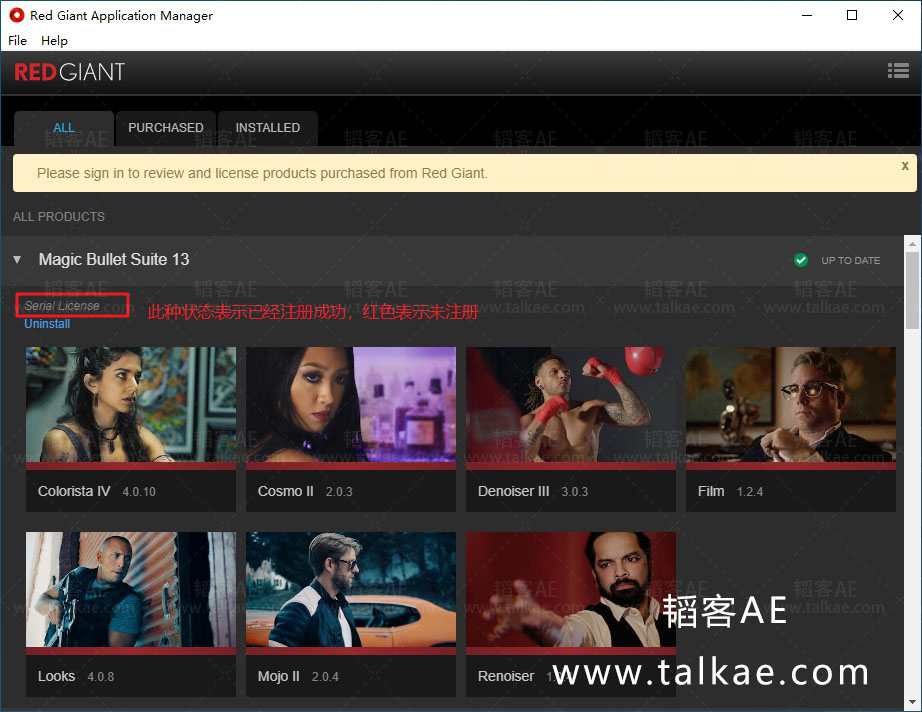Viewport: 922px width, 712px height.
Task: Switch to the ALL tab
Action: [64, 128]
